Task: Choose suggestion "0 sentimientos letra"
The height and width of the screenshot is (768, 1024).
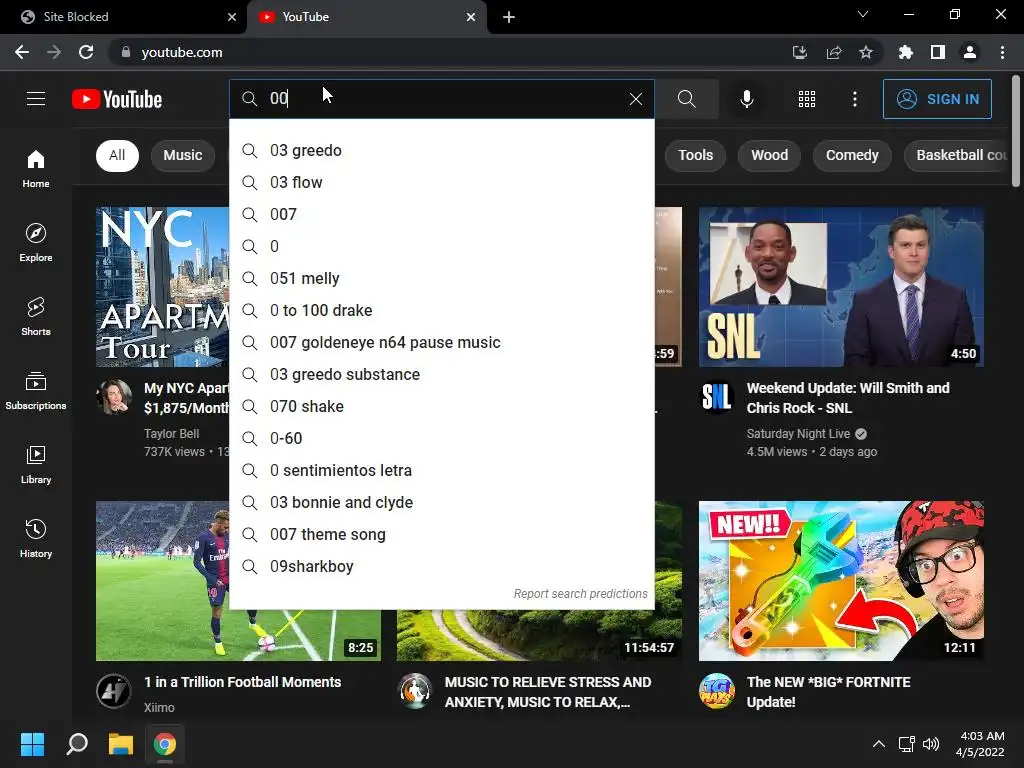Action: 441,470
